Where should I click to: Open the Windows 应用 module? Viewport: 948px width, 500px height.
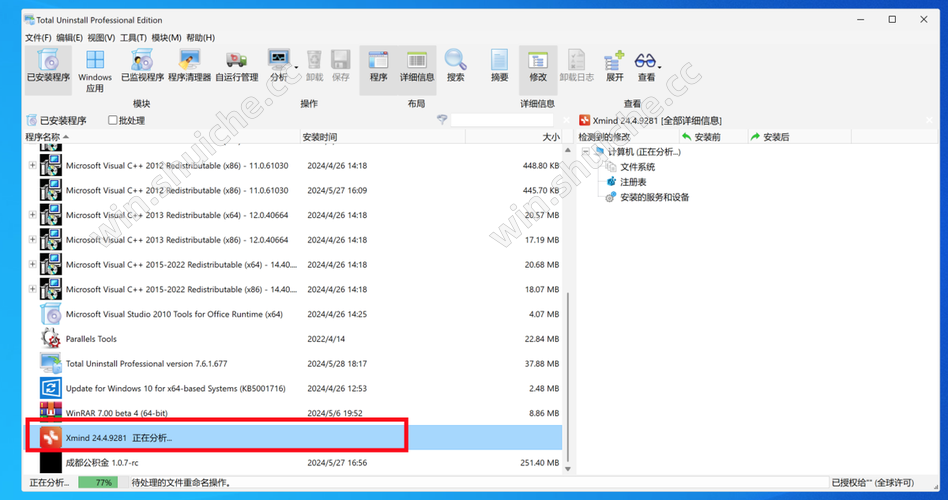click(95, 71)
